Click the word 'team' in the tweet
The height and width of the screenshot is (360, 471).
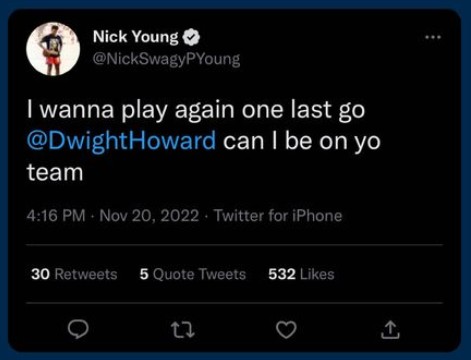(55, 173)
